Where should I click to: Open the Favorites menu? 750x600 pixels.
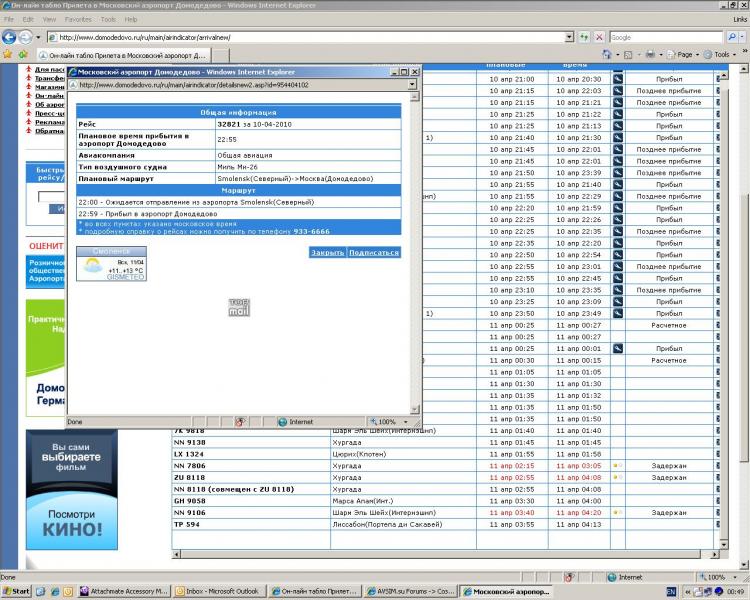click(x=77, y=19)
